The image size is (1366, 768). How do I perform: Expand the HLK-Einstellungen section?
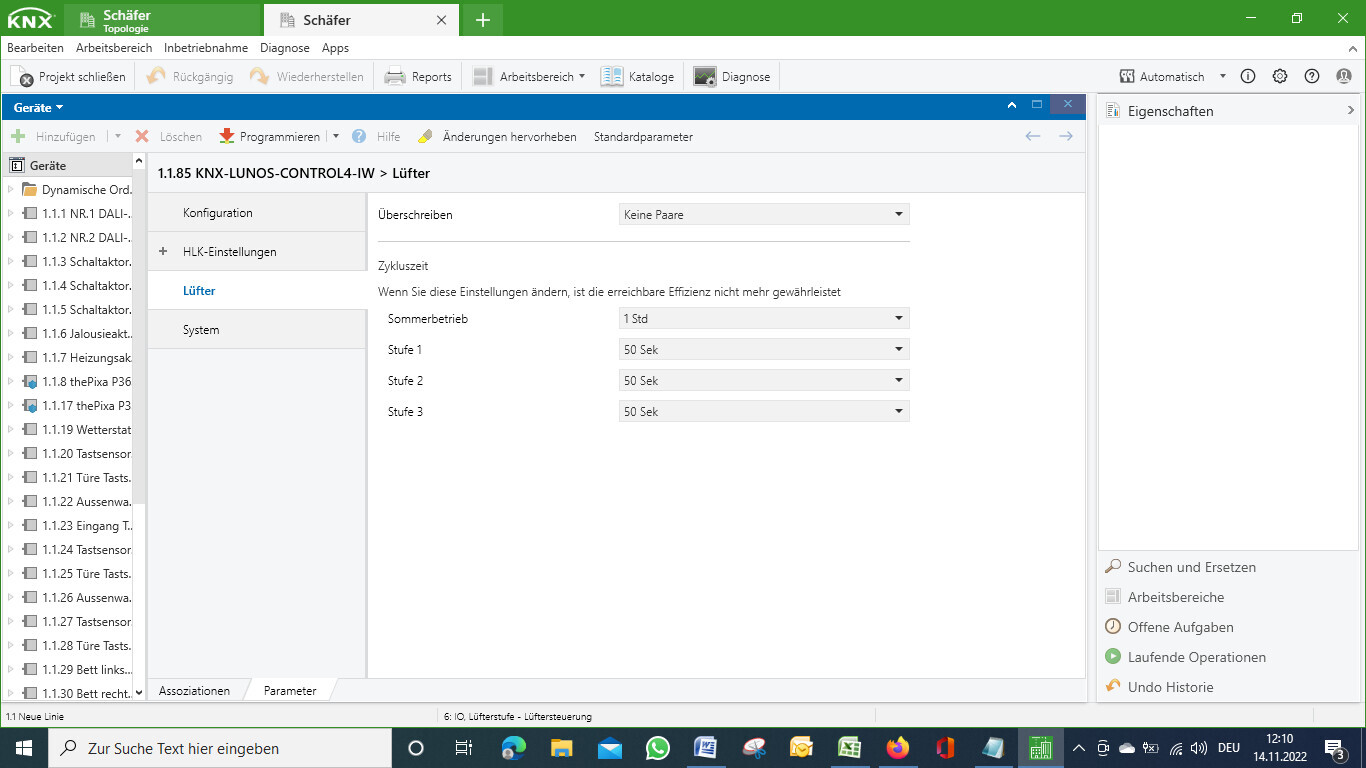163,251
